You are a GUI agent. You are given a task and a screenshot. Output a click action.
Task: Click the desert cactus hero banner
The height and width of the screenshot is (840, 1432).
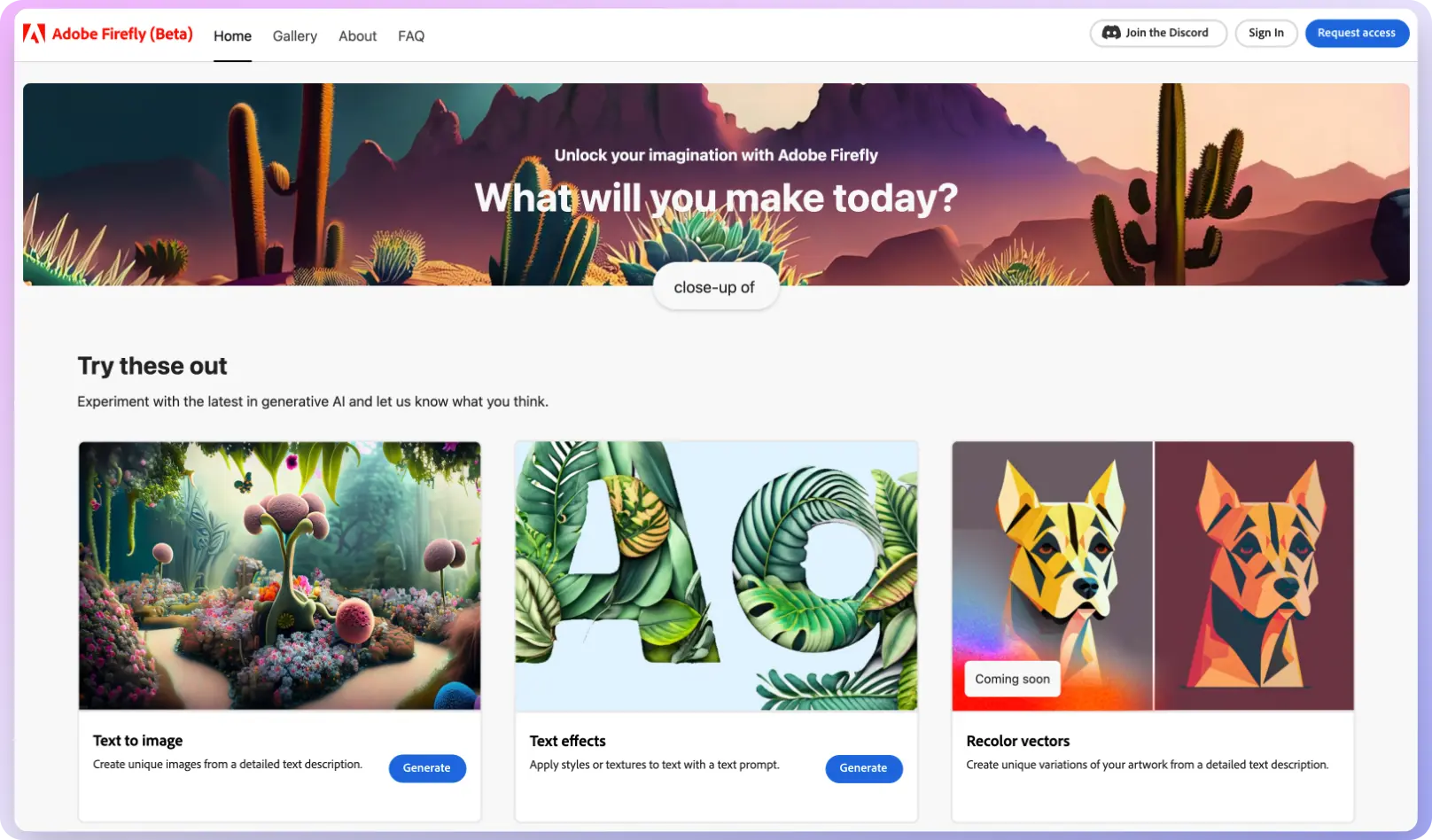[716, 184]
